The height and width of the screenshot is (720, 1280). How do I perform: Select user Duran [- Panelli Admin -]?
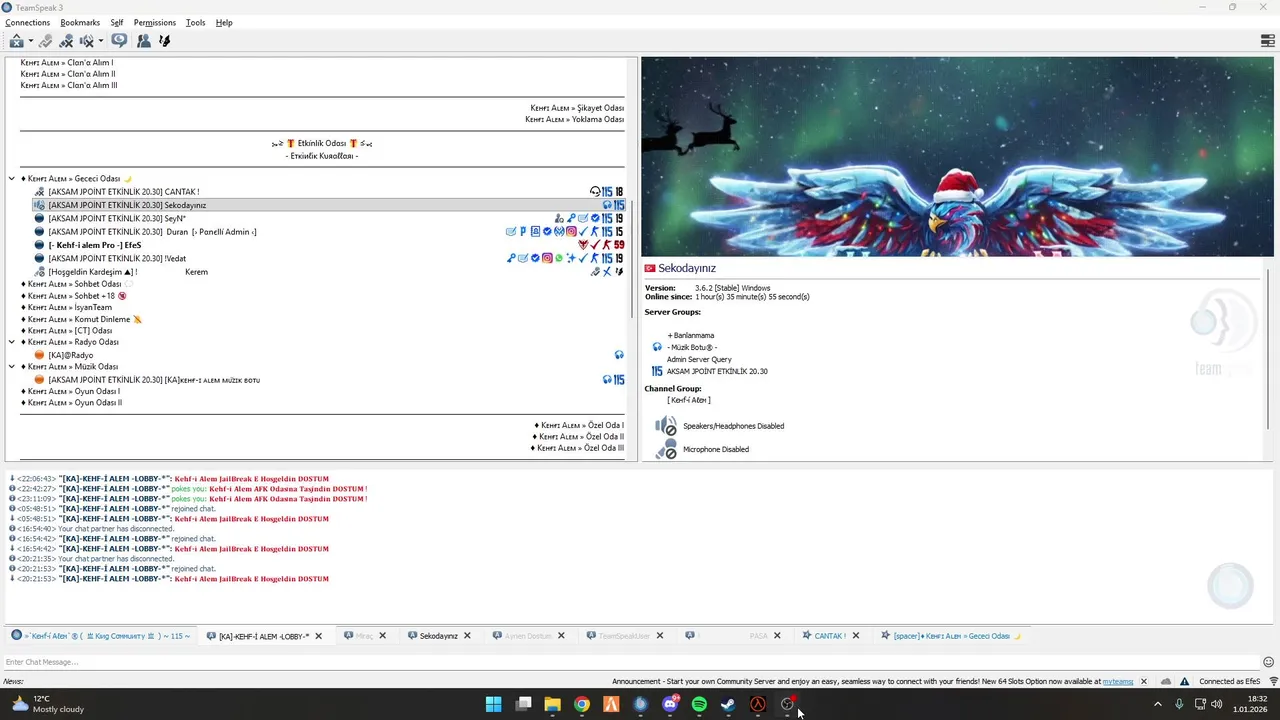point(152,232)
